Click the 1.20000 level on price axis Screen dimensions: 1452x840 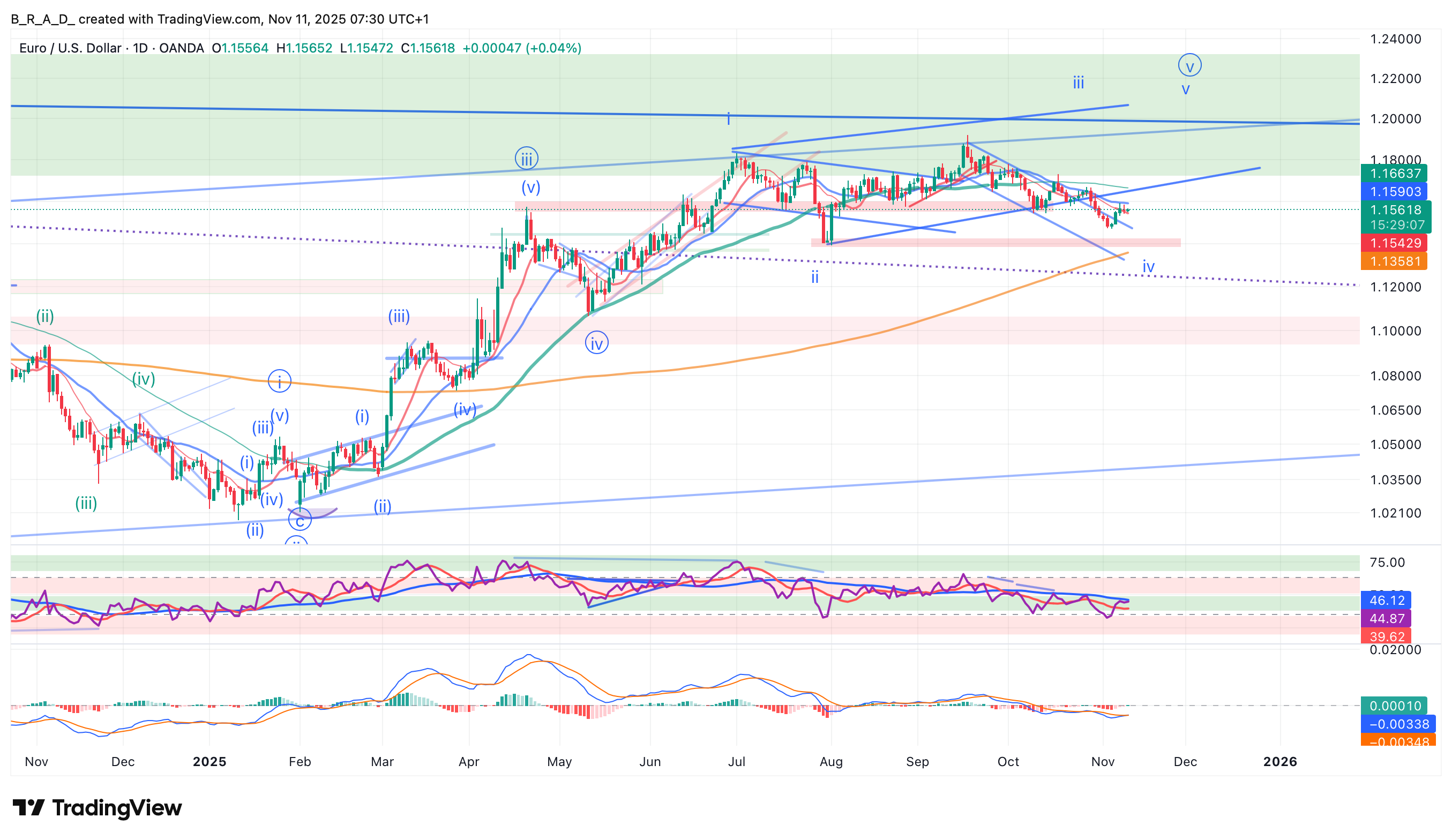click(1395, 119)
